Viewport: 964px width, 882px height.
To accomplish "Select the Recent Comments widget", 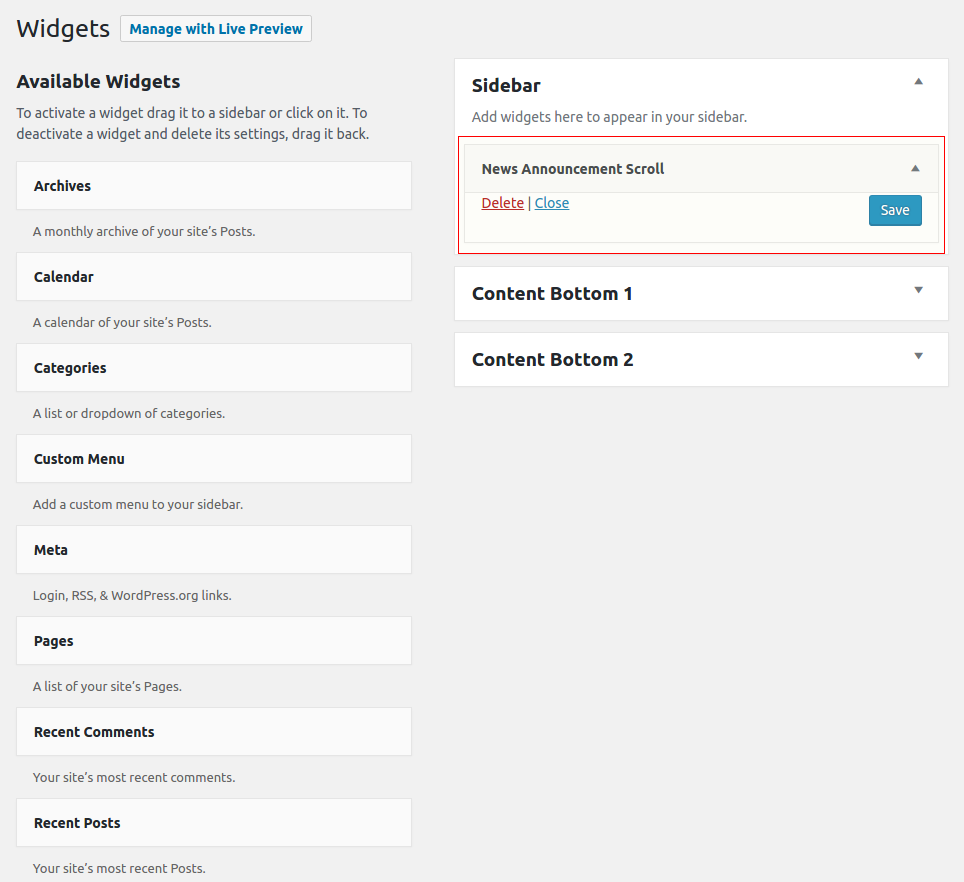I will (214, 731).
